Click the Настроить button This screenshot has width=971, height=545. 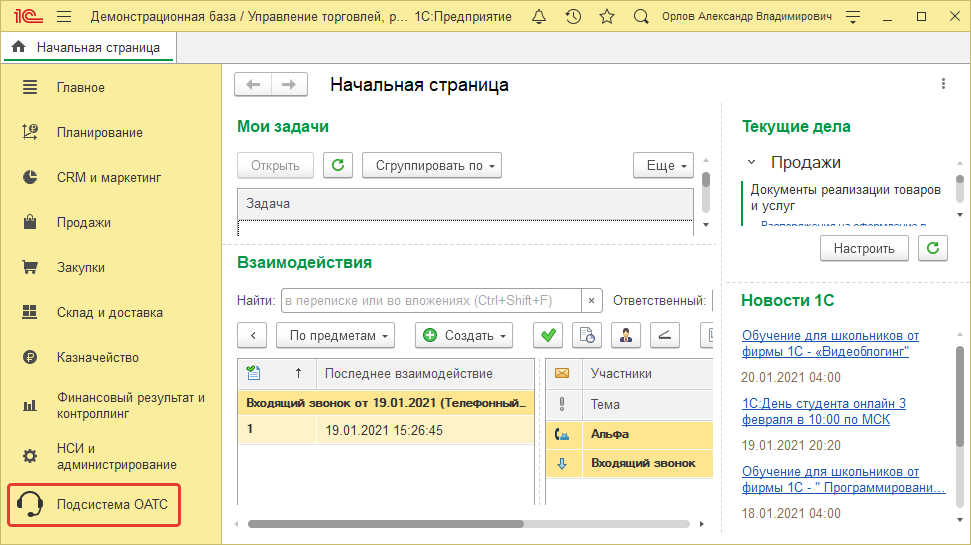(864, 248)
